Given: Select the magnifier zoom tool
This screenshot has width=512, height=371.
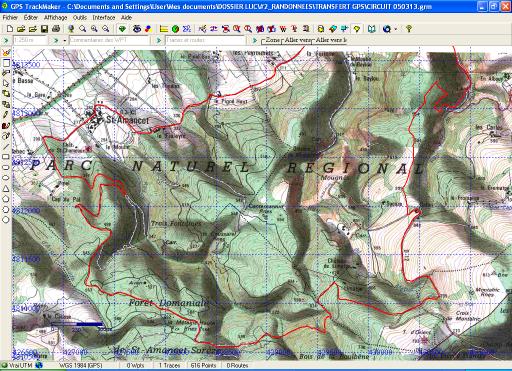Looking at the screenshot, I should click(82, 29).
